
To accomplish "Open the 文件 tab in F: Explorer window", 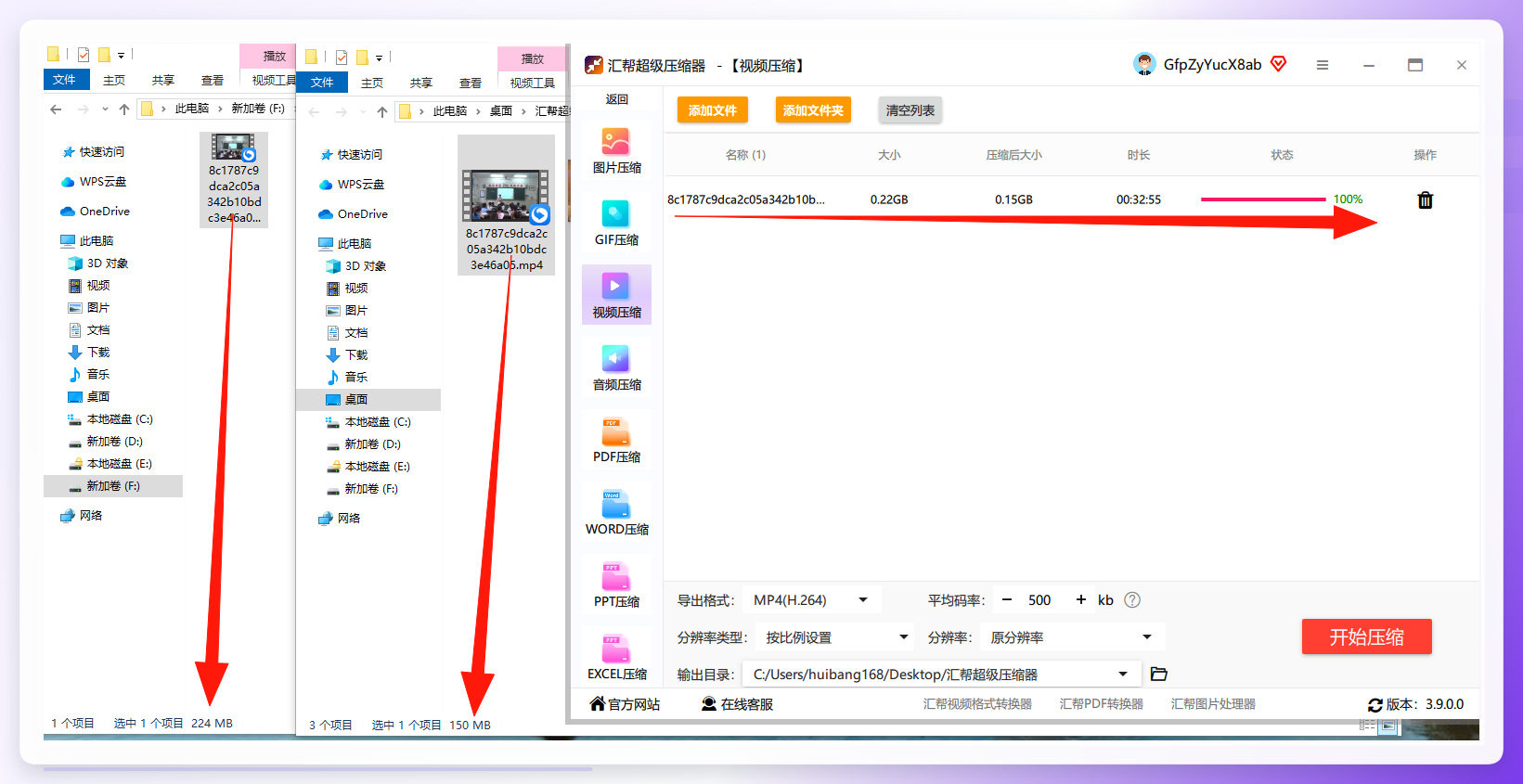I will click(65, 80).
